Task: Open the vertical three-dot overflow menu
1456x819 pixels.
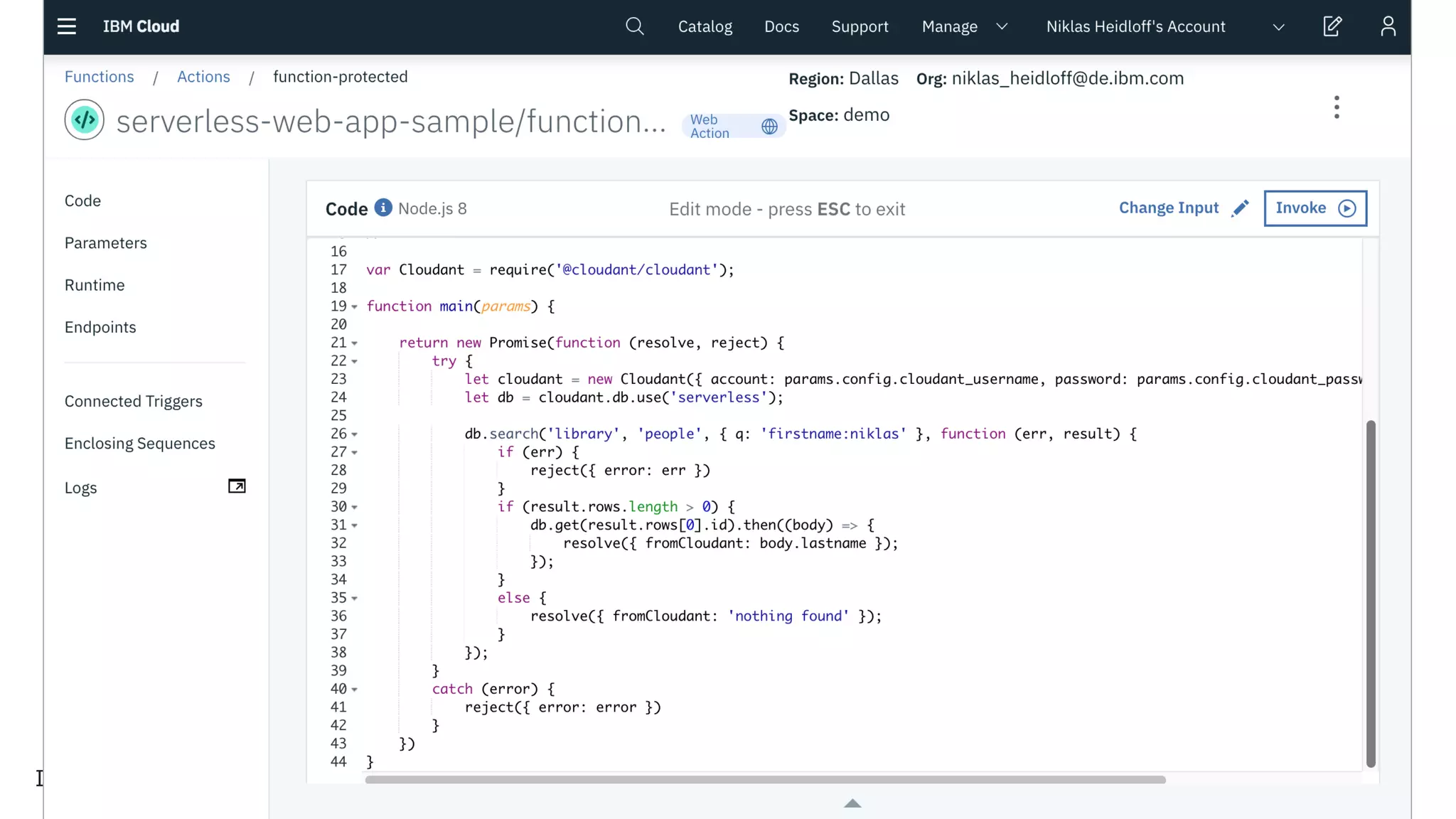Action: [x=1337, y=107]
